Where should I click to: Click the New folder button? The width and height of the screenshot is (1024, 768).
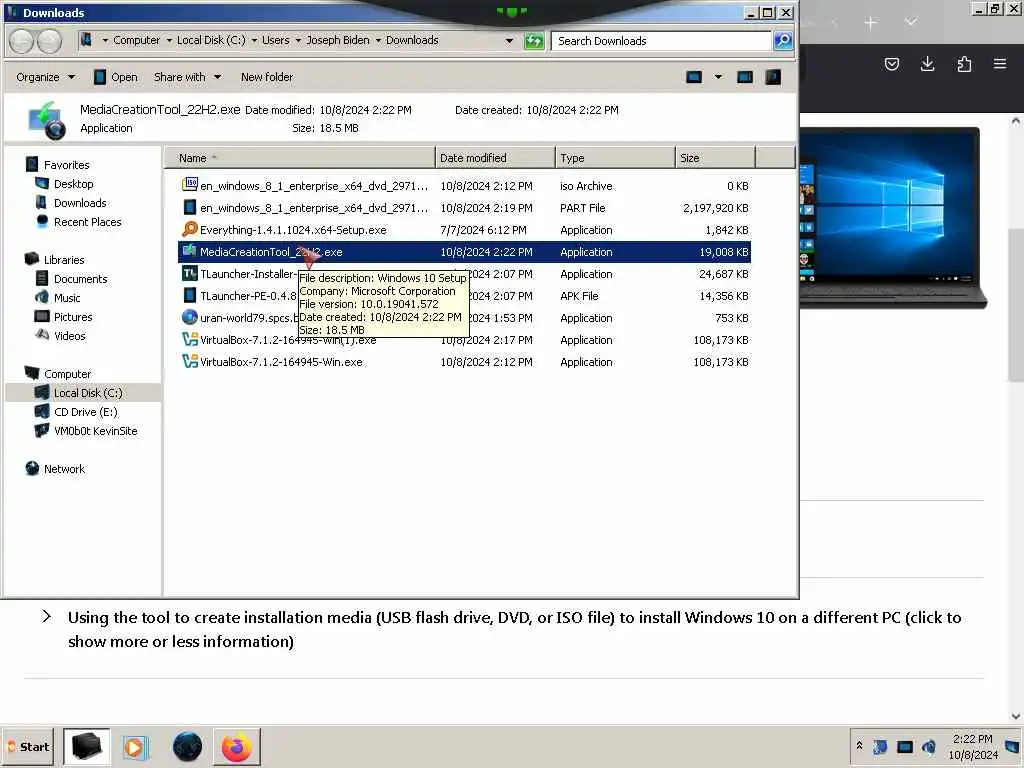(x=266, y=77)
